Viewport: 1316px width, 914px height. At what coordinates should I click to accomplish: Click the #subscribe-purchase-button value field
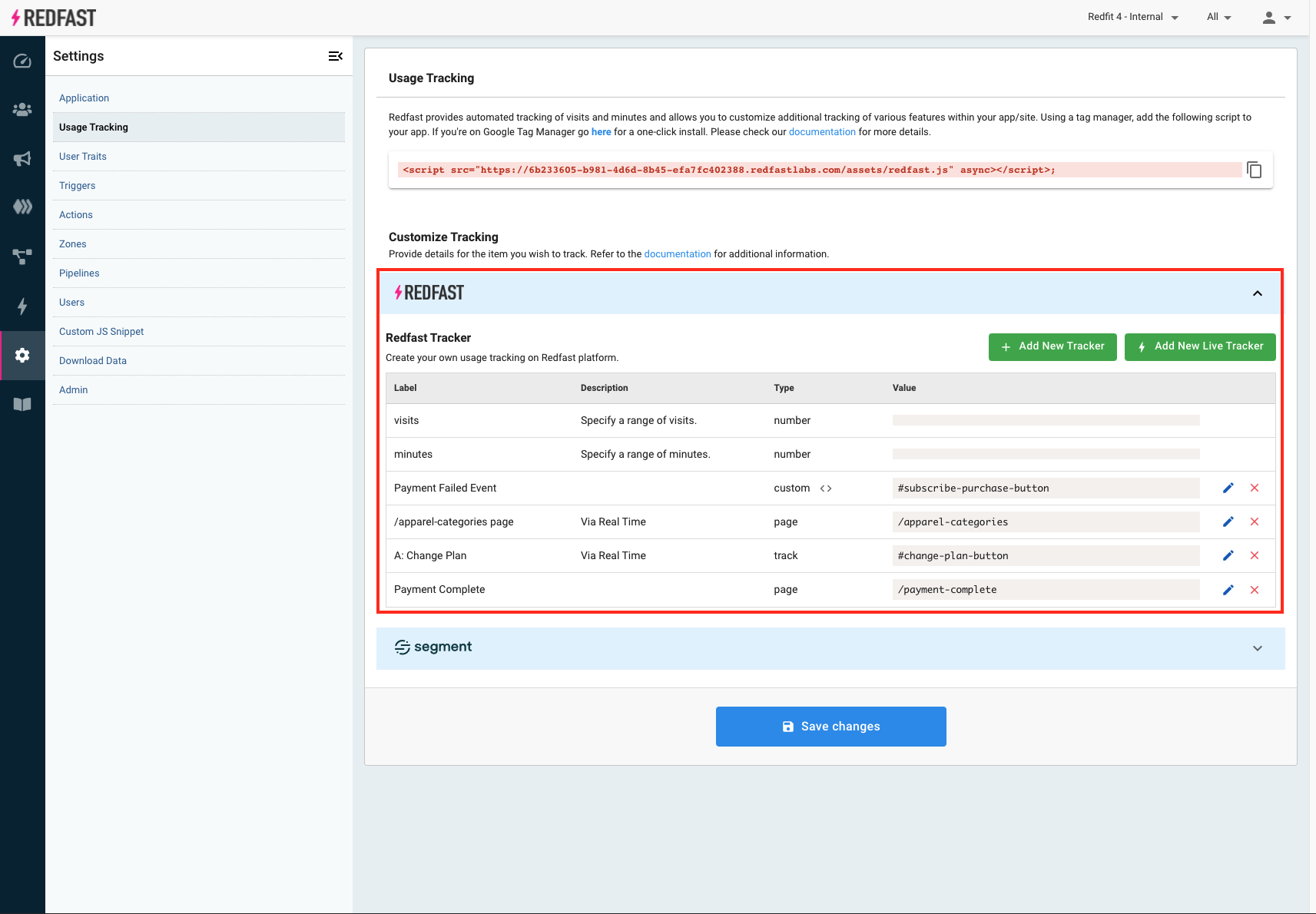1046,488
